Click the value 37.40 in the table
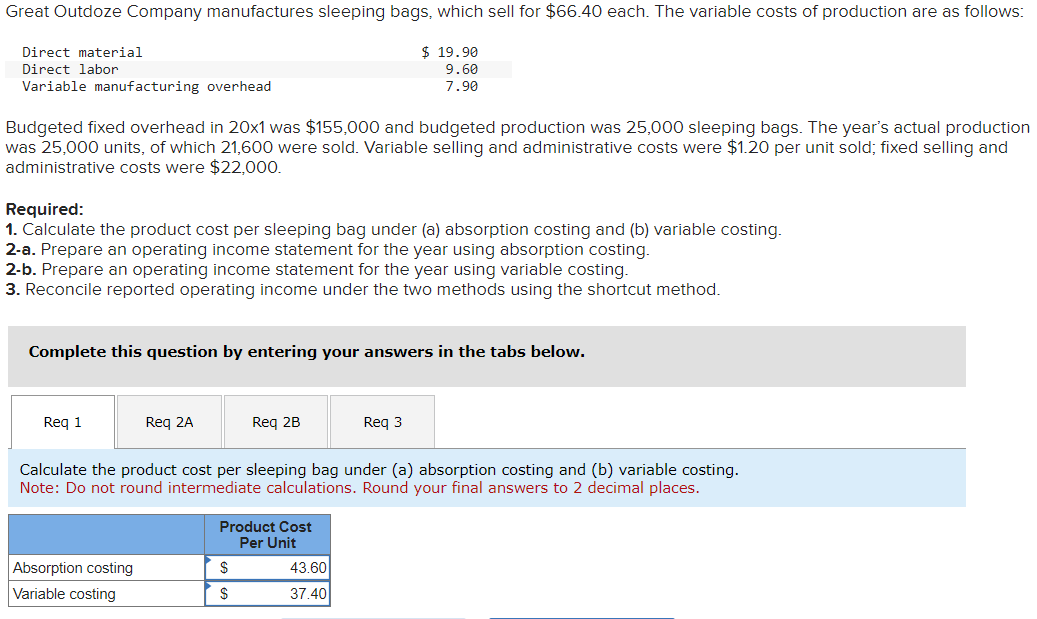Screen dimensions: 1037x619 (x=309, y=592)
